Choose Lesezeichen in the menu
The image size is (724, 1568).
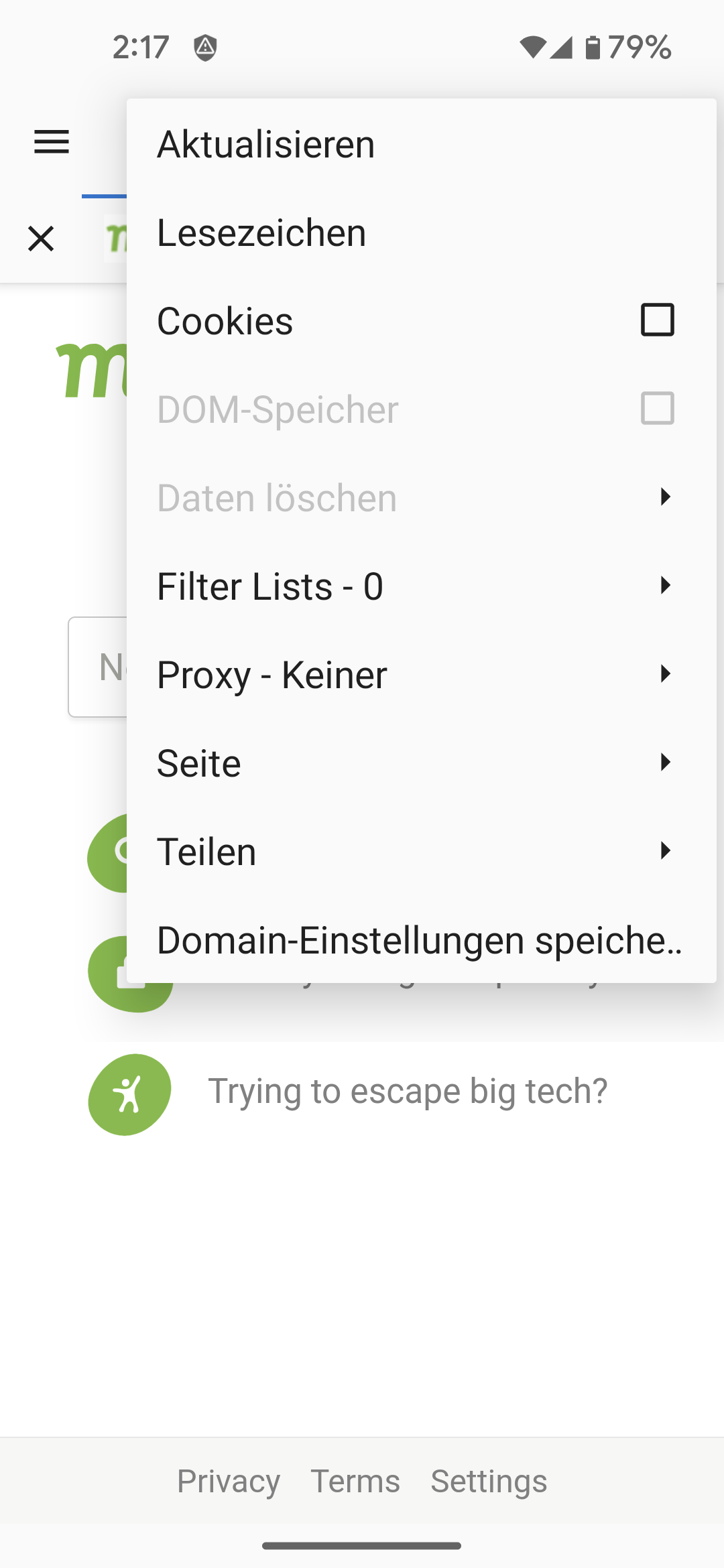(x=261, y=233)
